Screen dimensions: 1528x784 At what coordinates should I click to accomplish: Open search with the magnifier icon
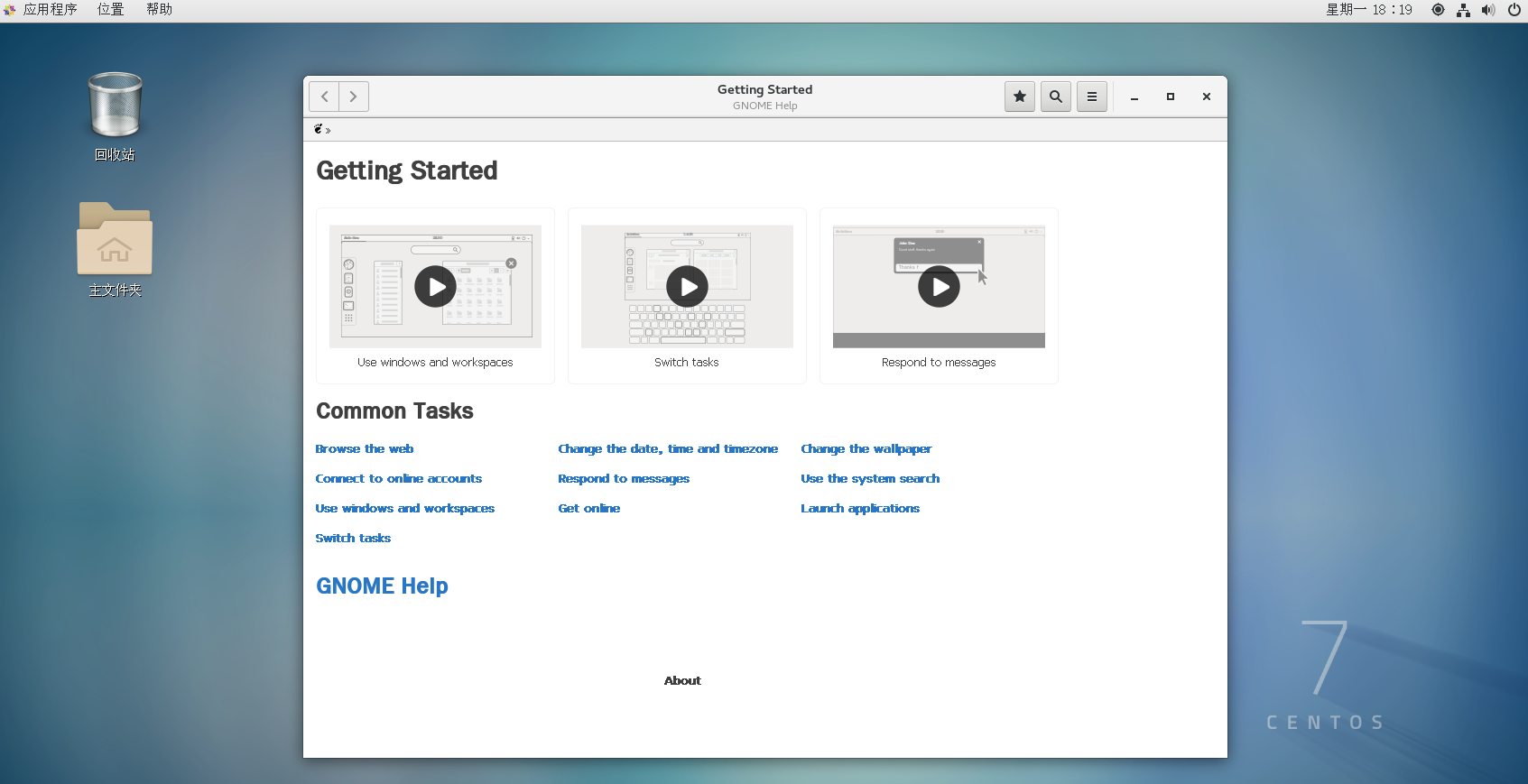pos(1056,97)
